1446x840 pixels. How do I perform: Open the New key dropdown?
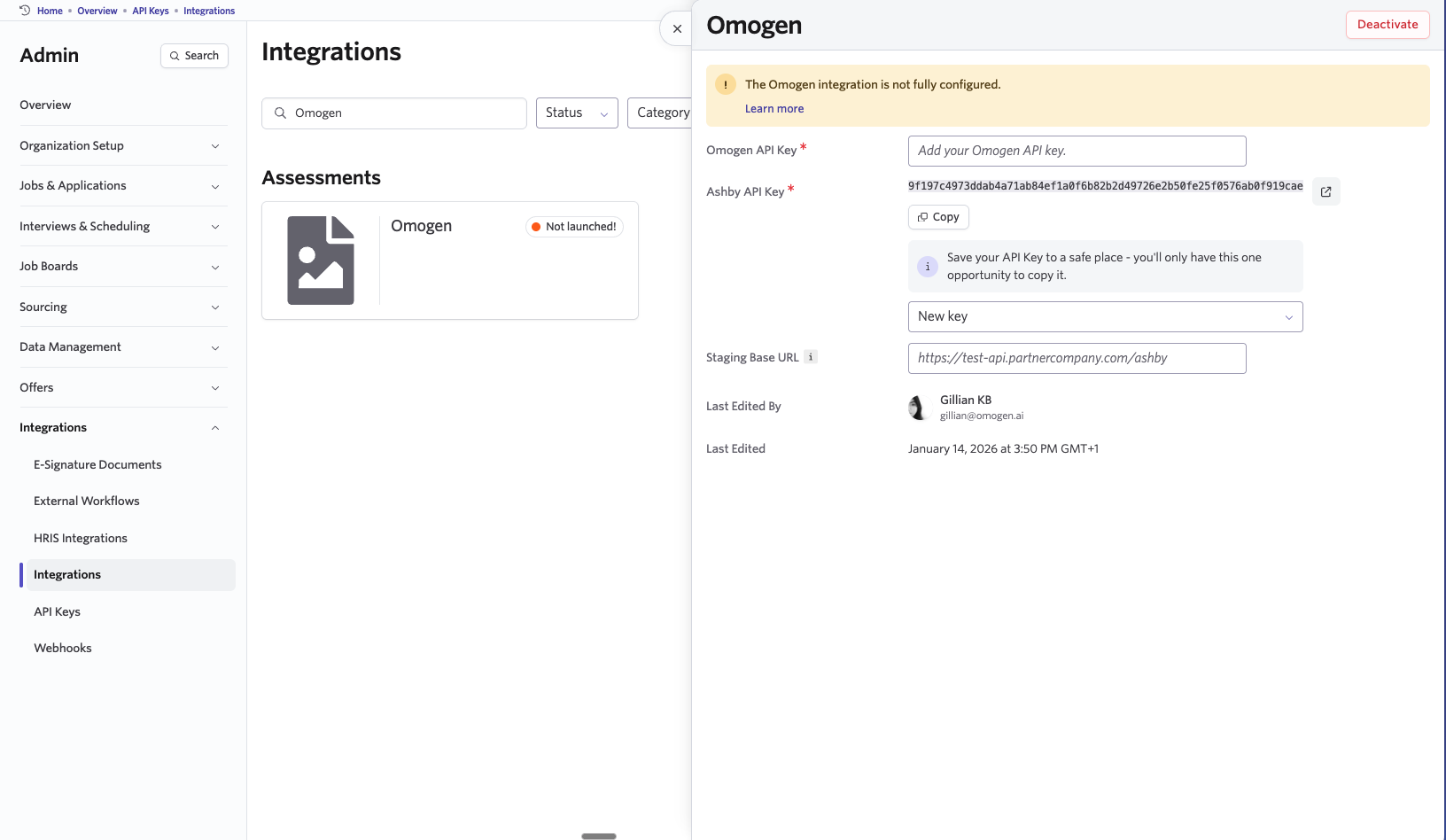(1104, 316)
